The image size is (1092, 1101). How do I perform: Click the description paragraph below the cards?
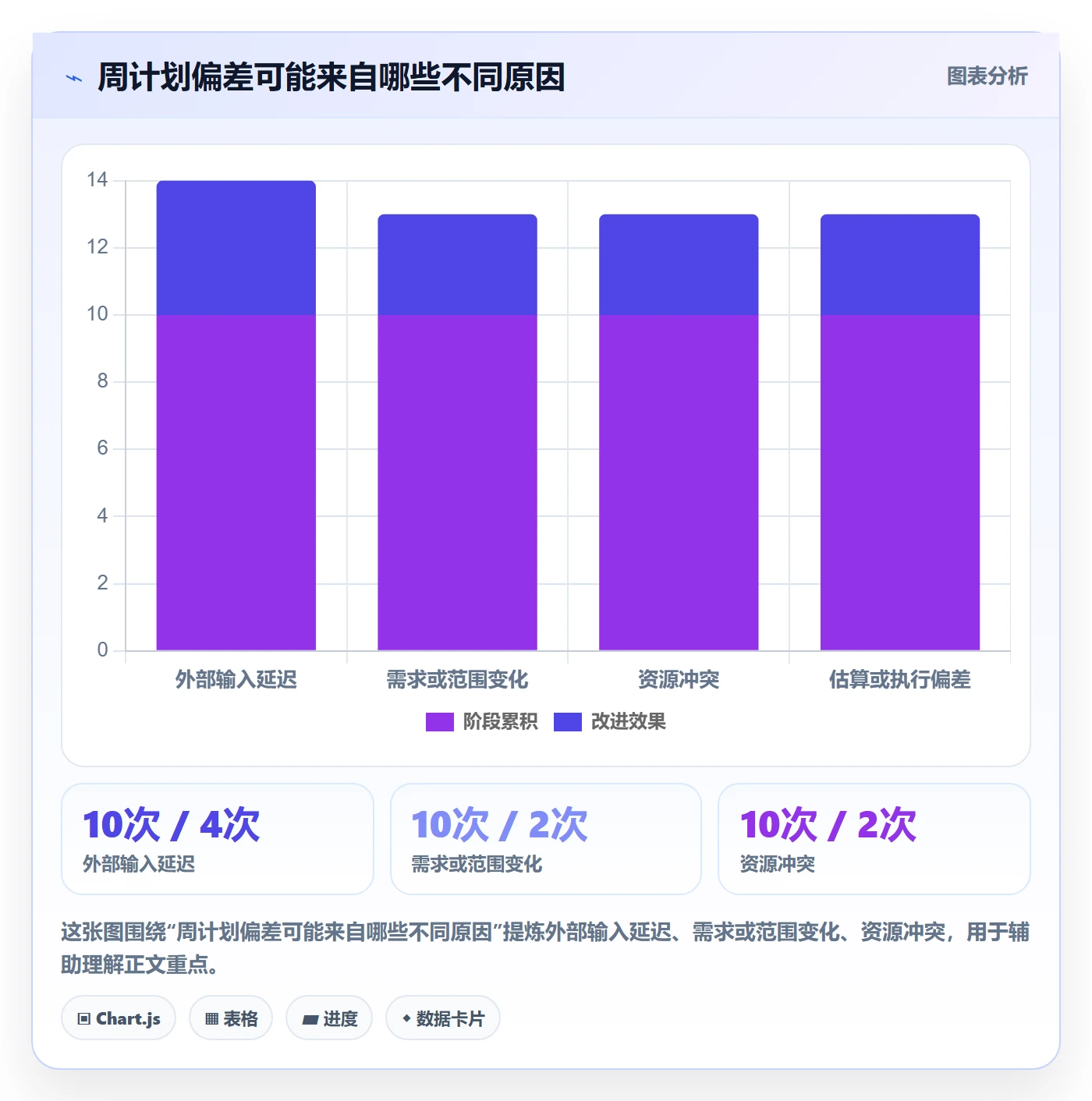coord(545,948)
